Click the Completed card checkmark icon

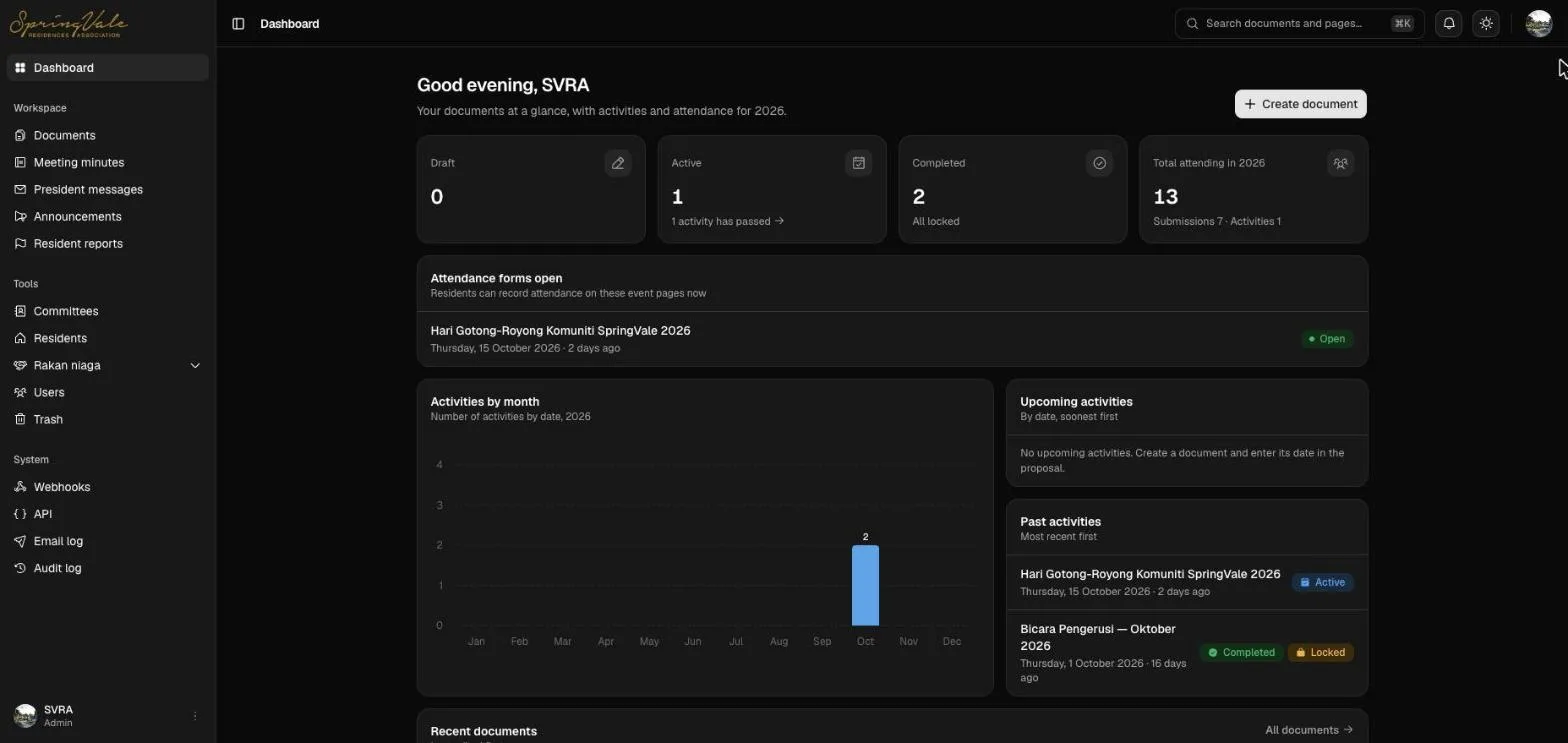click(x=1100, y=163)
